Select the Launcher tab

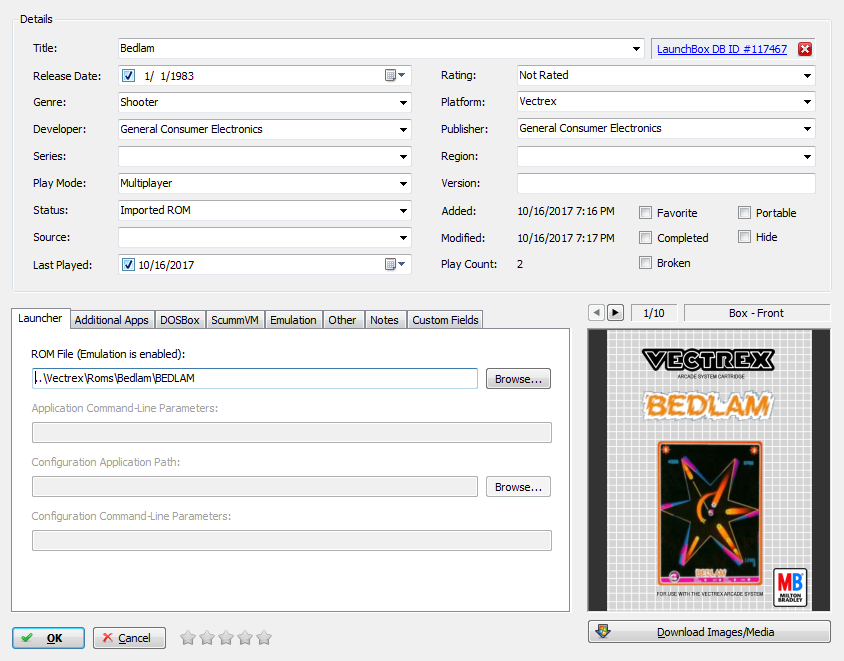[40, 318]
